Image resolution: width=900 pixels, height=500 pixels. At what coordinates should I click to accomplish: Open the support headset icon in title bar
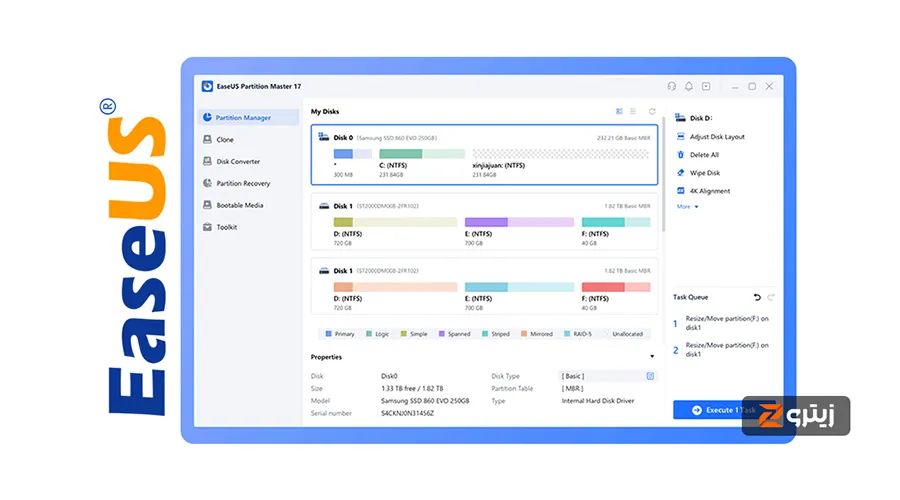click(671, 86)
